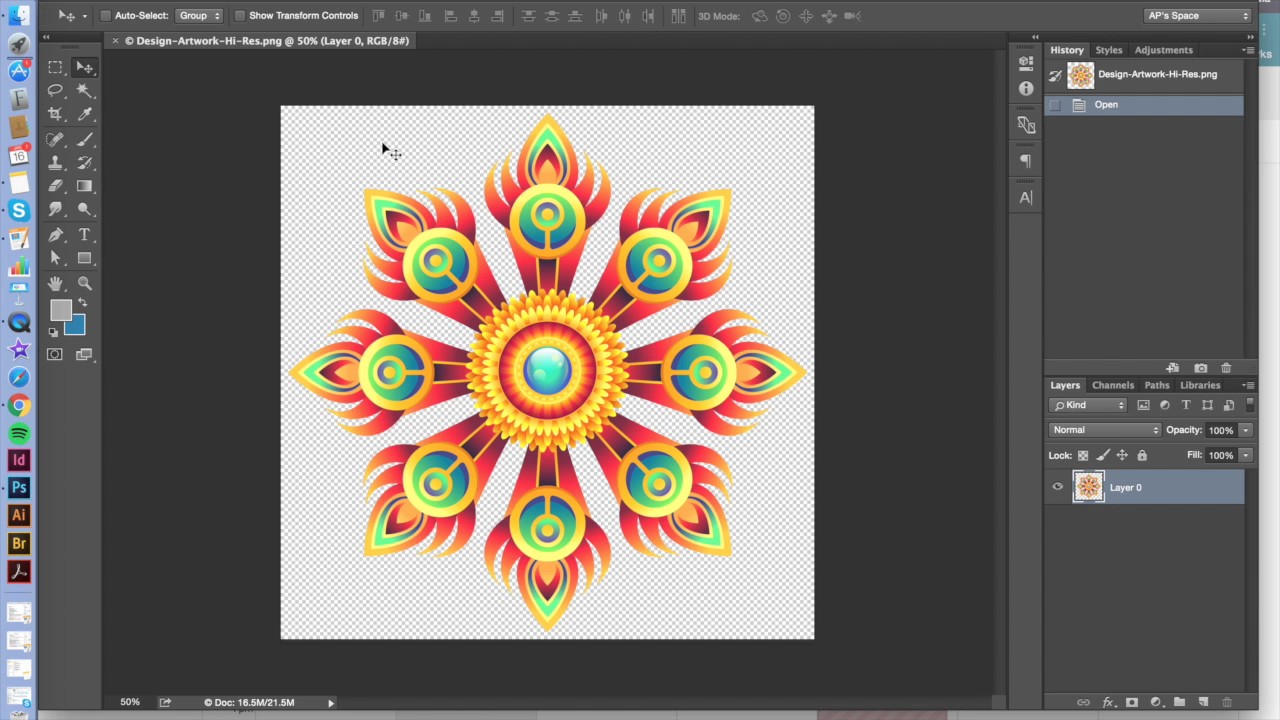
Task: Click the Opacity value field
Action: pos(1221,430)
